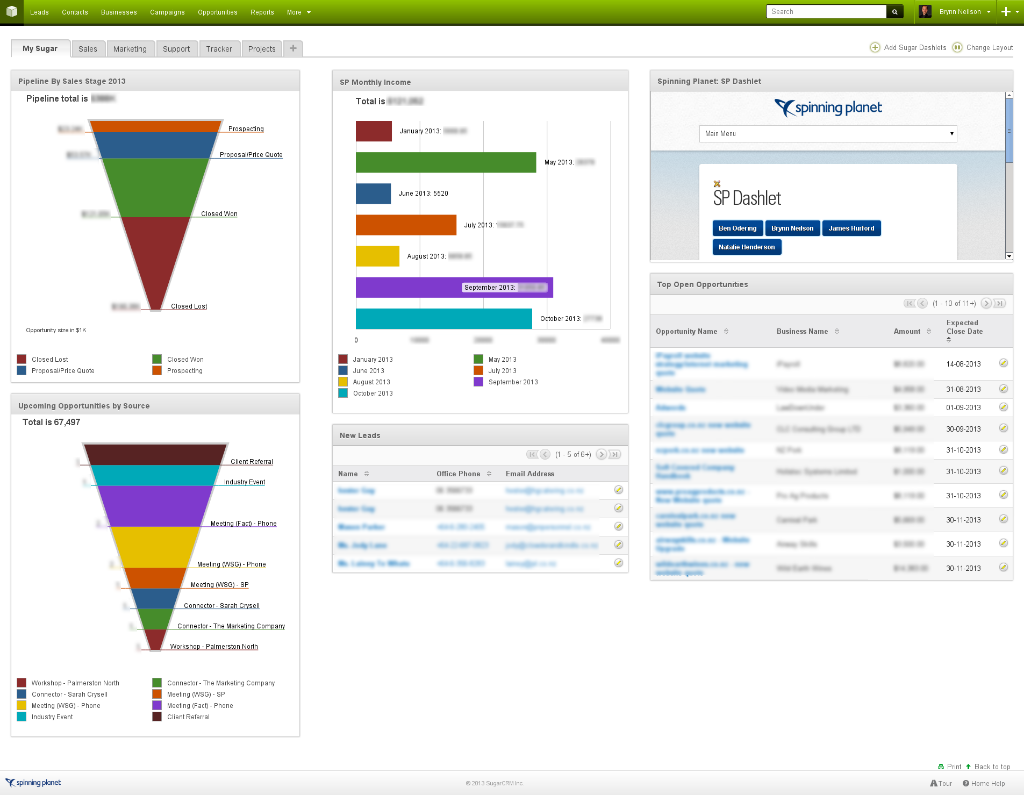Click the Add Sugar Dashlets plus icon
The height and width of the screenshot is (795, 1024).
coord(875,47)
